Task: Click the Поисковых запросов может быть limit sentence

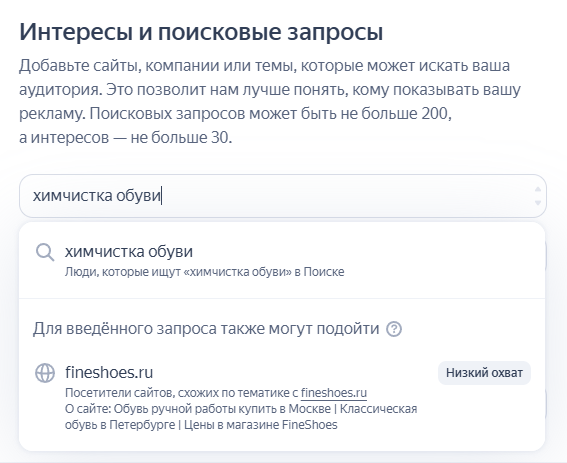Action: 270,114
